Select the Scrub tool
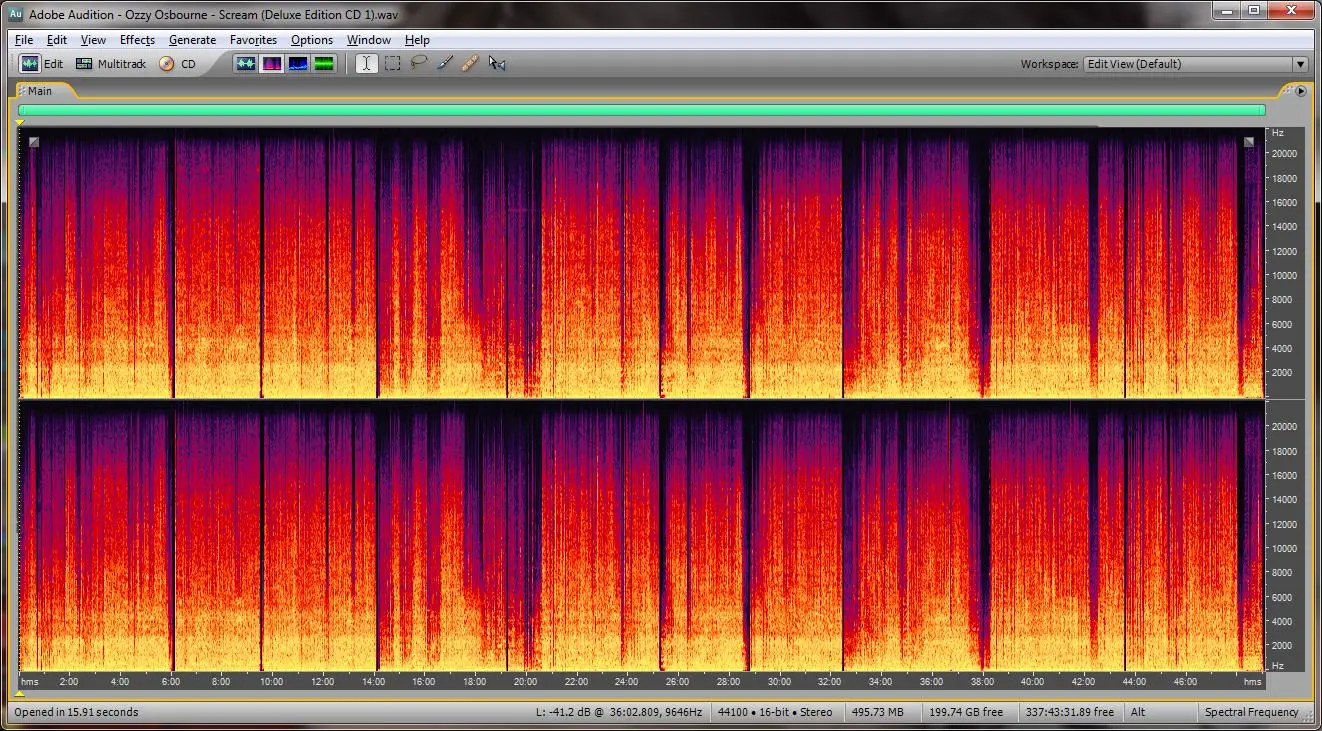Image resolution: width=1322 pixels, height=731 pixels. [x=497, y=64]
